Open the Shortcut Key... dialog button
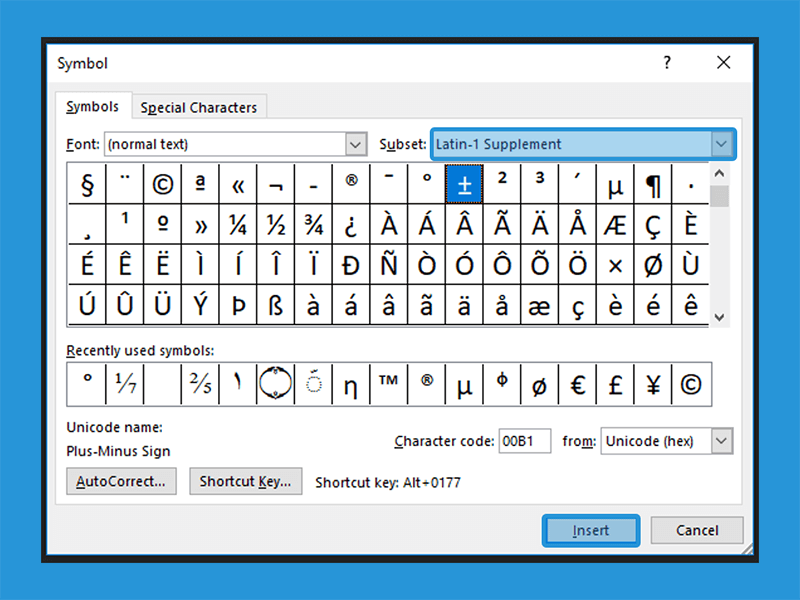The height and width of the screenshot is (600, 800). point(245,481)
